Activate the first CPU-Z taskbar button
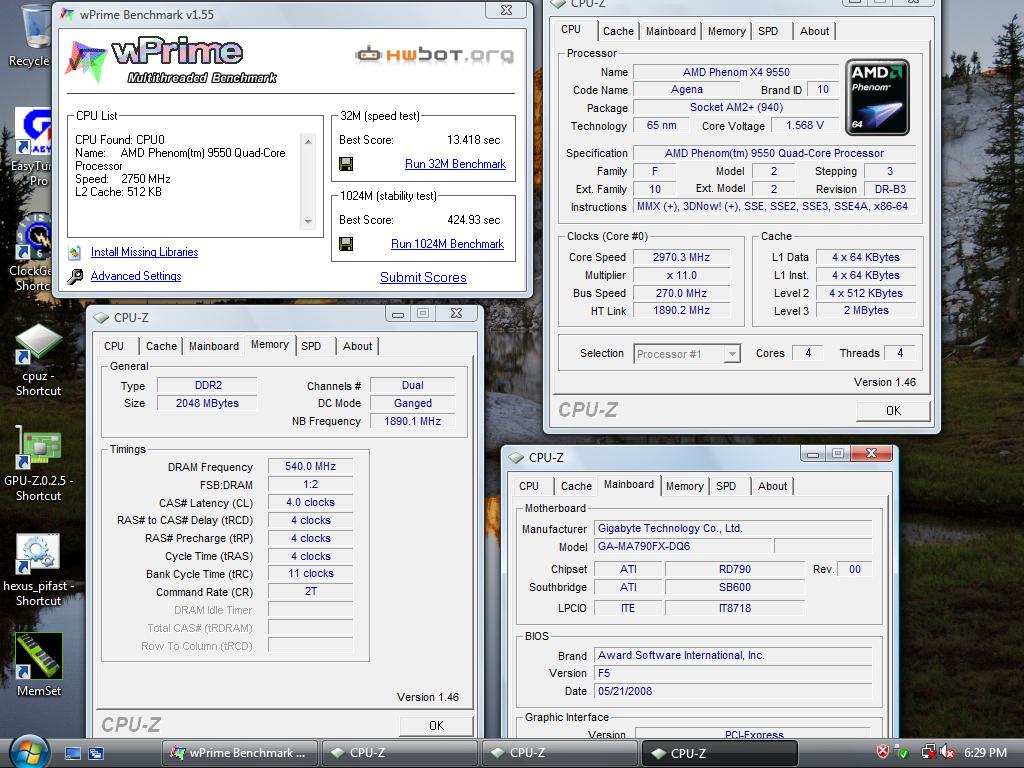This screenshot has height=768, width=1024. coord(398,752)
